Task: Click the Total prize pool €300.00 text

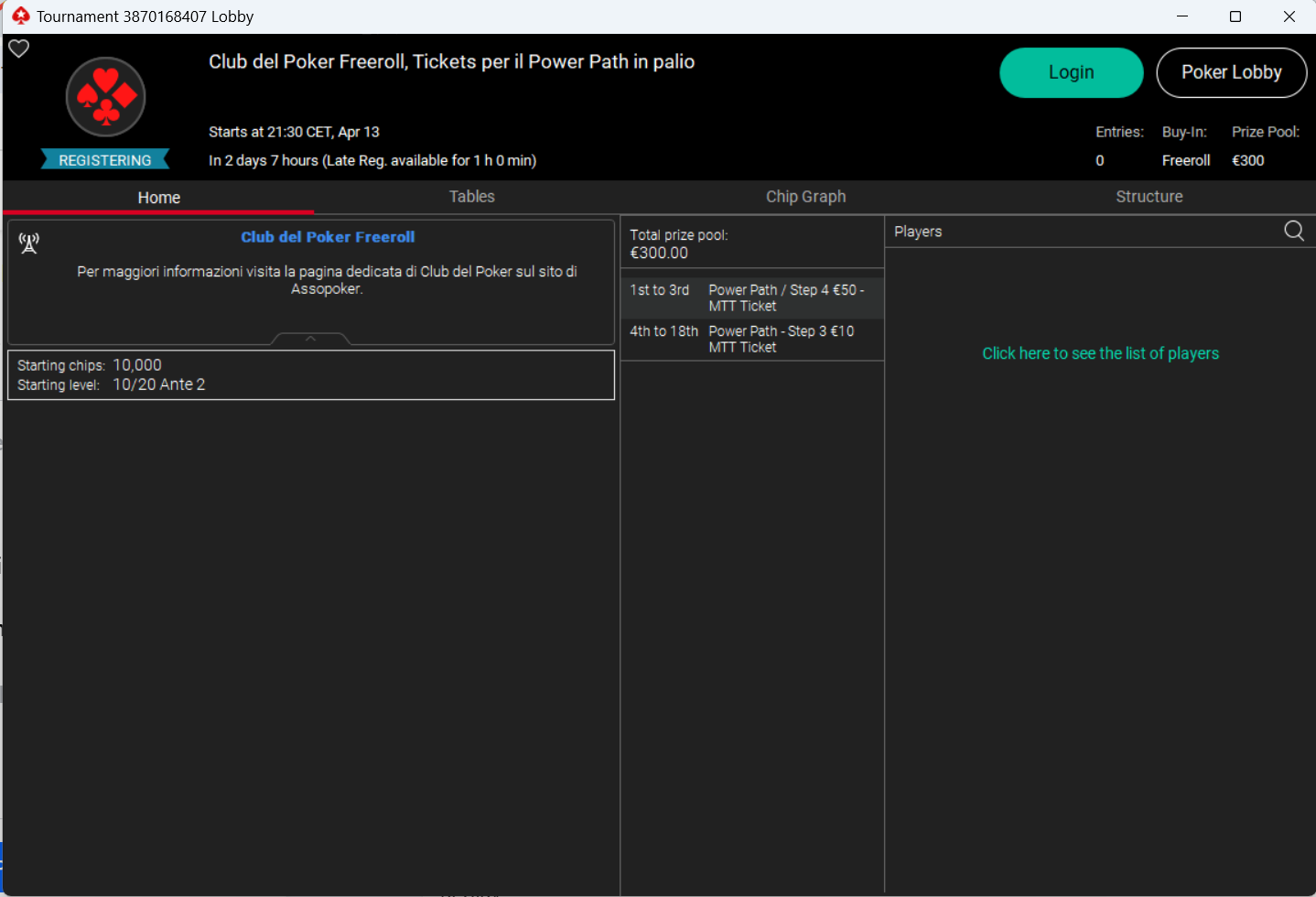Action: click(679, 243)
